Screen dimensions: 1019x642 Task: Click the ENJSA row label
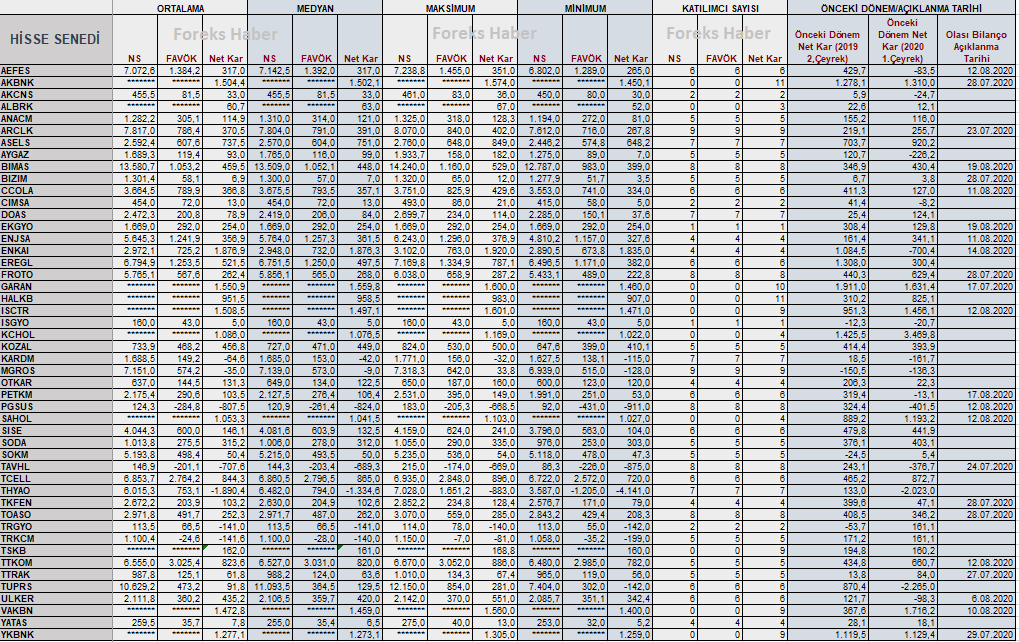click(x=56, y=239)
